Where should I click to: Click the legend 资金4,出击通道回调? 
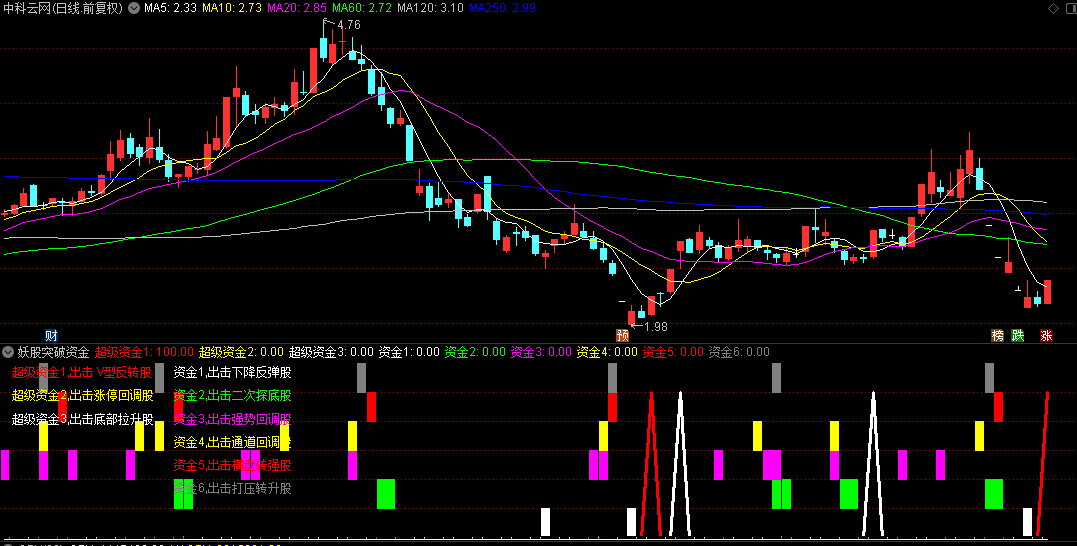[232, 442]
